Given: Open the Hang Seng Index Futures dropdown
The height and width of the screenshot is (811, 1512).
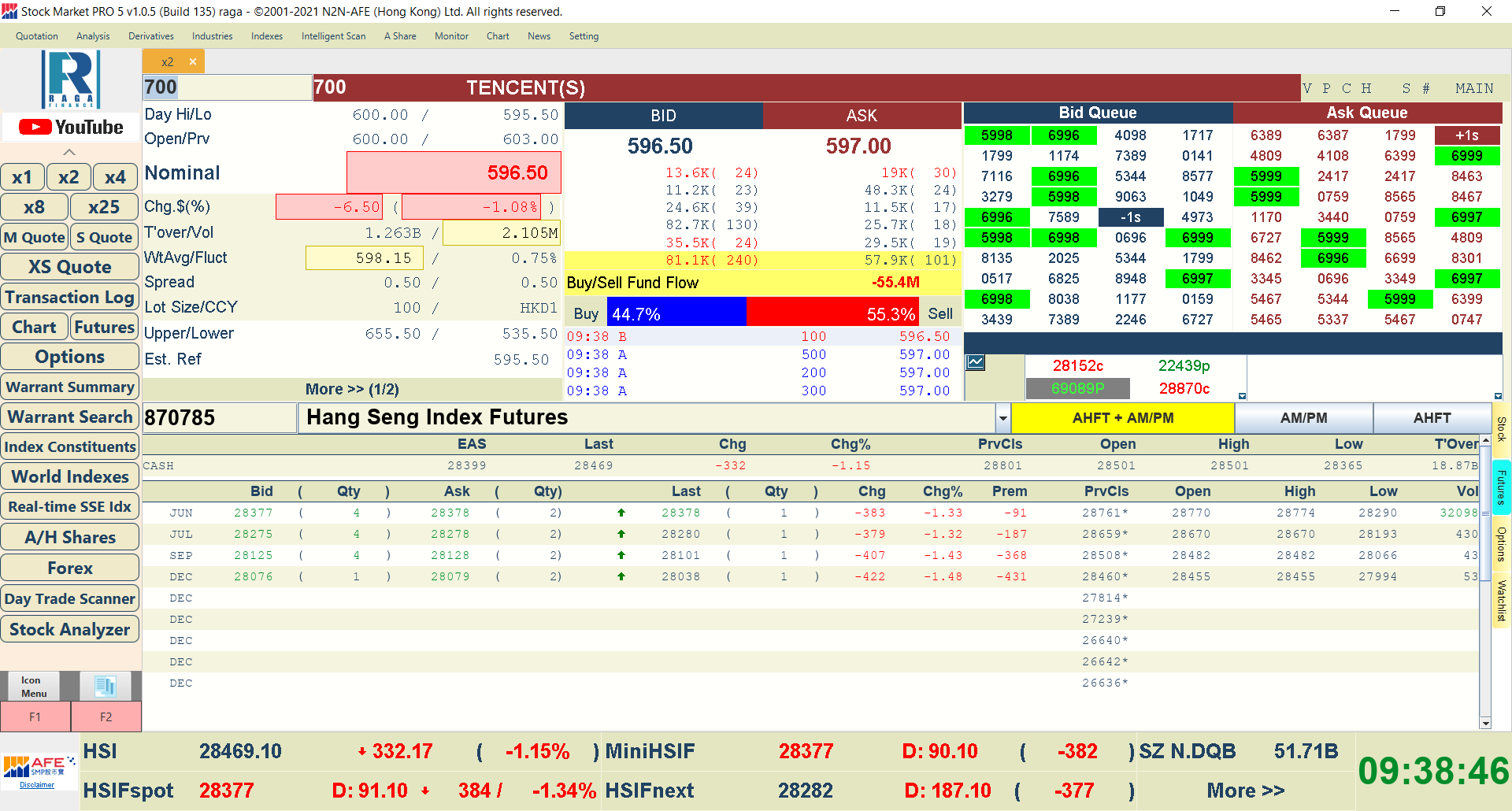Looking at the screenshot, I should (1002, 418).
